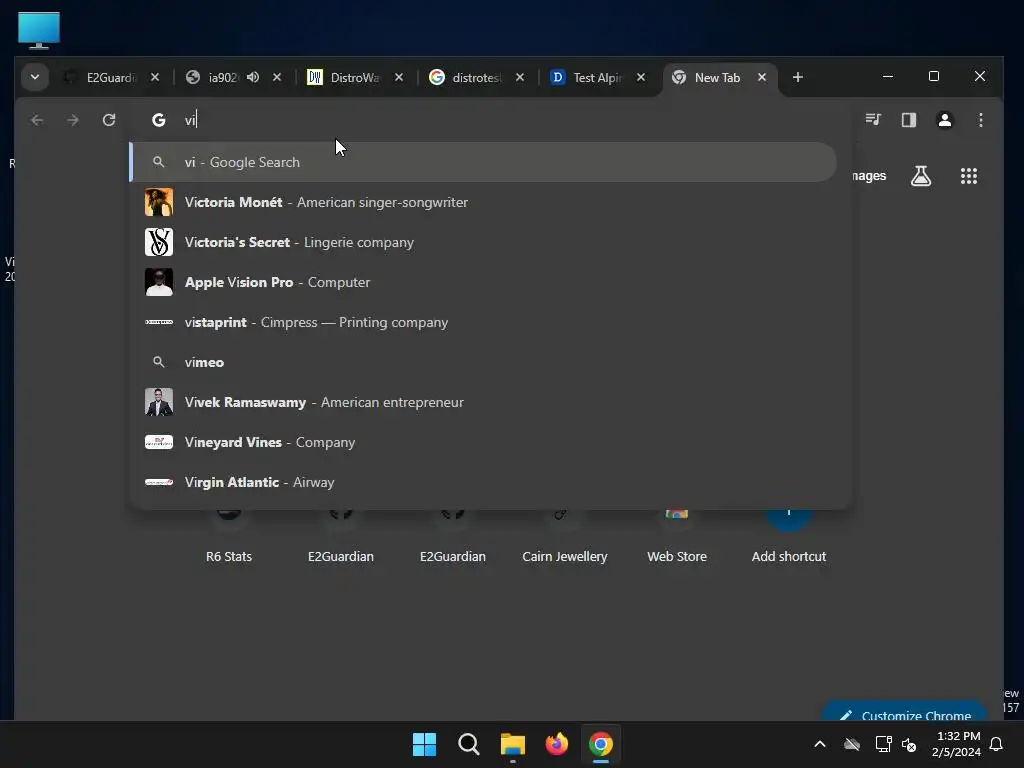The image size is (1024, 768).
Task: Go back with the back arrow
Action: point(37,120)
